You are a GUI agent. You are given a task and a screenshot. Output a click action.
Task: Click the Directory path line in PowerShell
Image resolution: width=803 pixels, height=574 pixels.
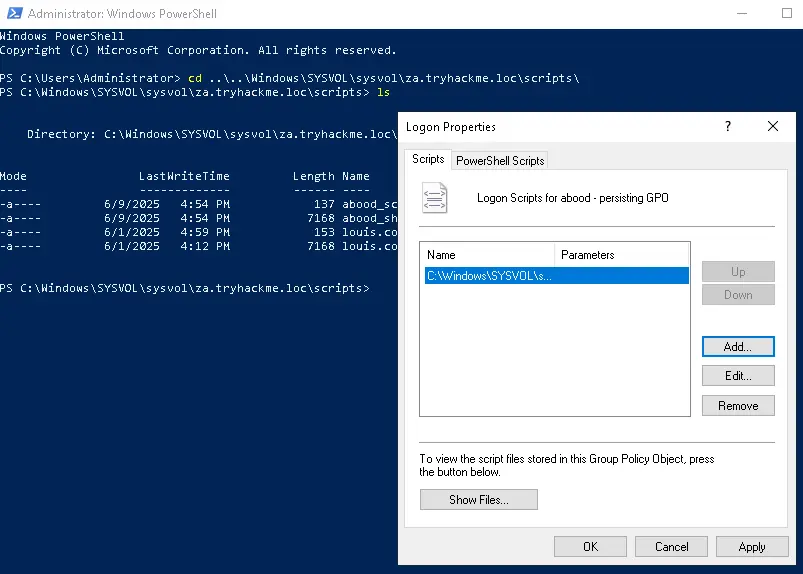212,134
